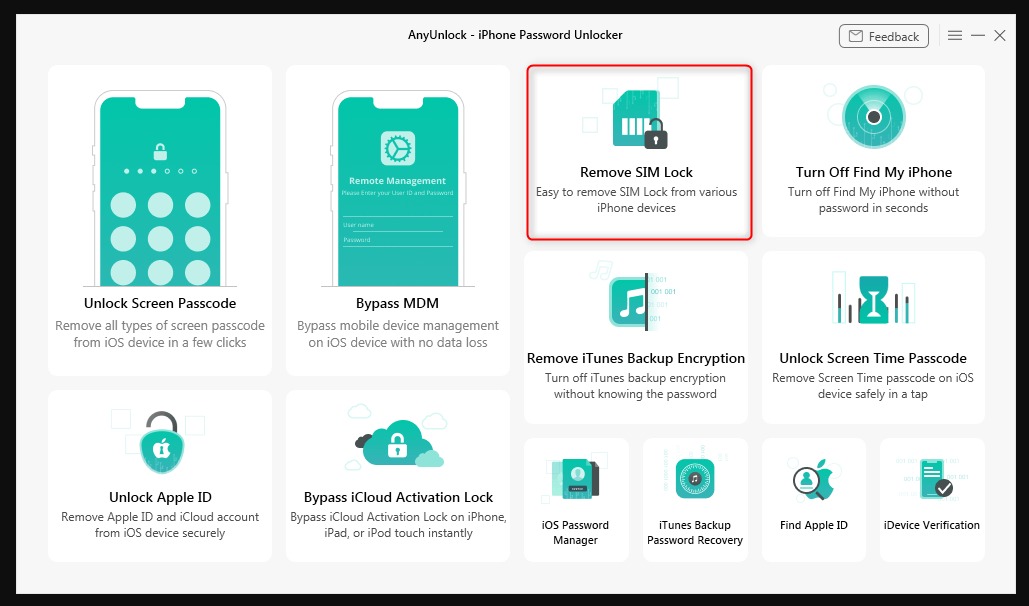Screen dimensions: 1029x606
Task: Select the Remove SIM Lock feature icon
Action: pyautogui.click(x=637, y=115)
